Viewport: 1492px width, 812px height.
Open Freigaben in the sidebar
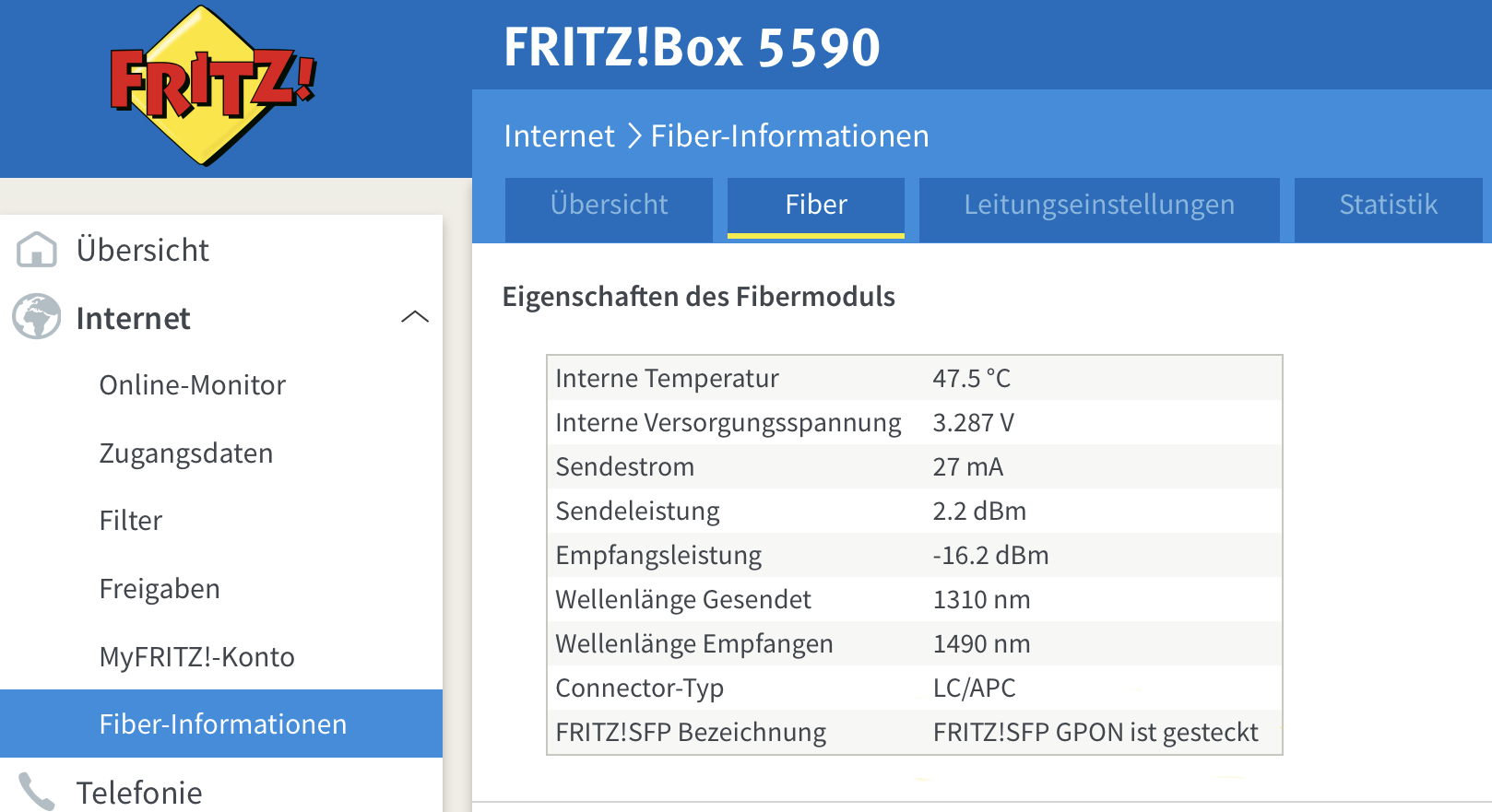pos(160,589)
